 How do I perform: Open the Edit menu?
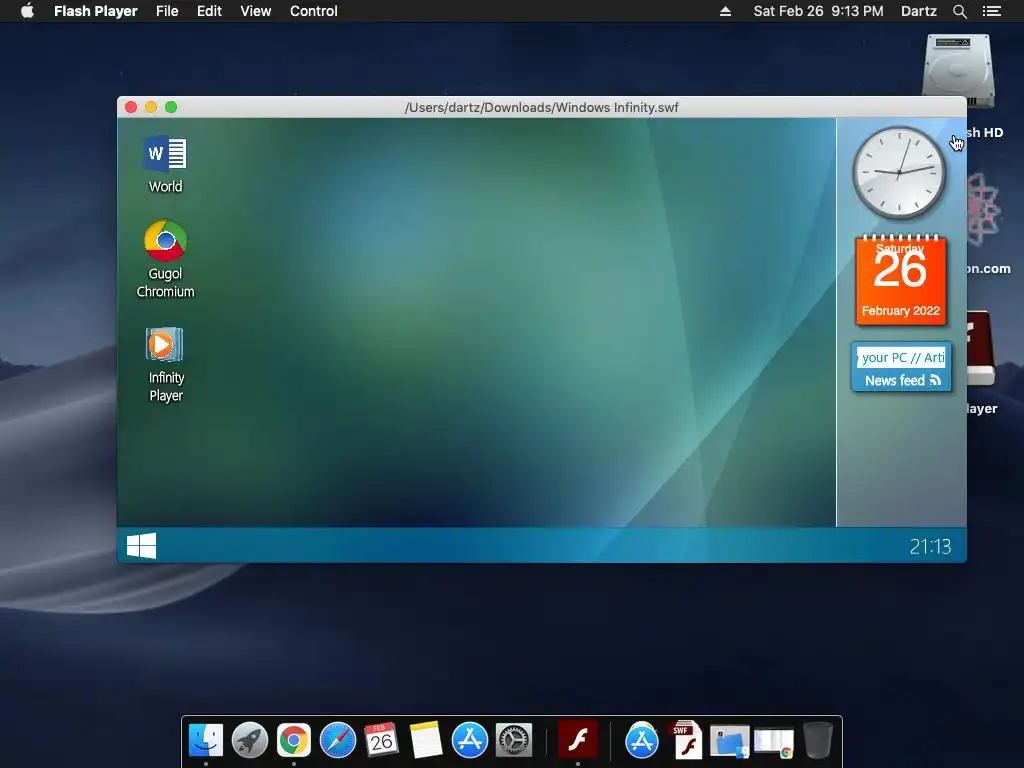tap(209, 11)
